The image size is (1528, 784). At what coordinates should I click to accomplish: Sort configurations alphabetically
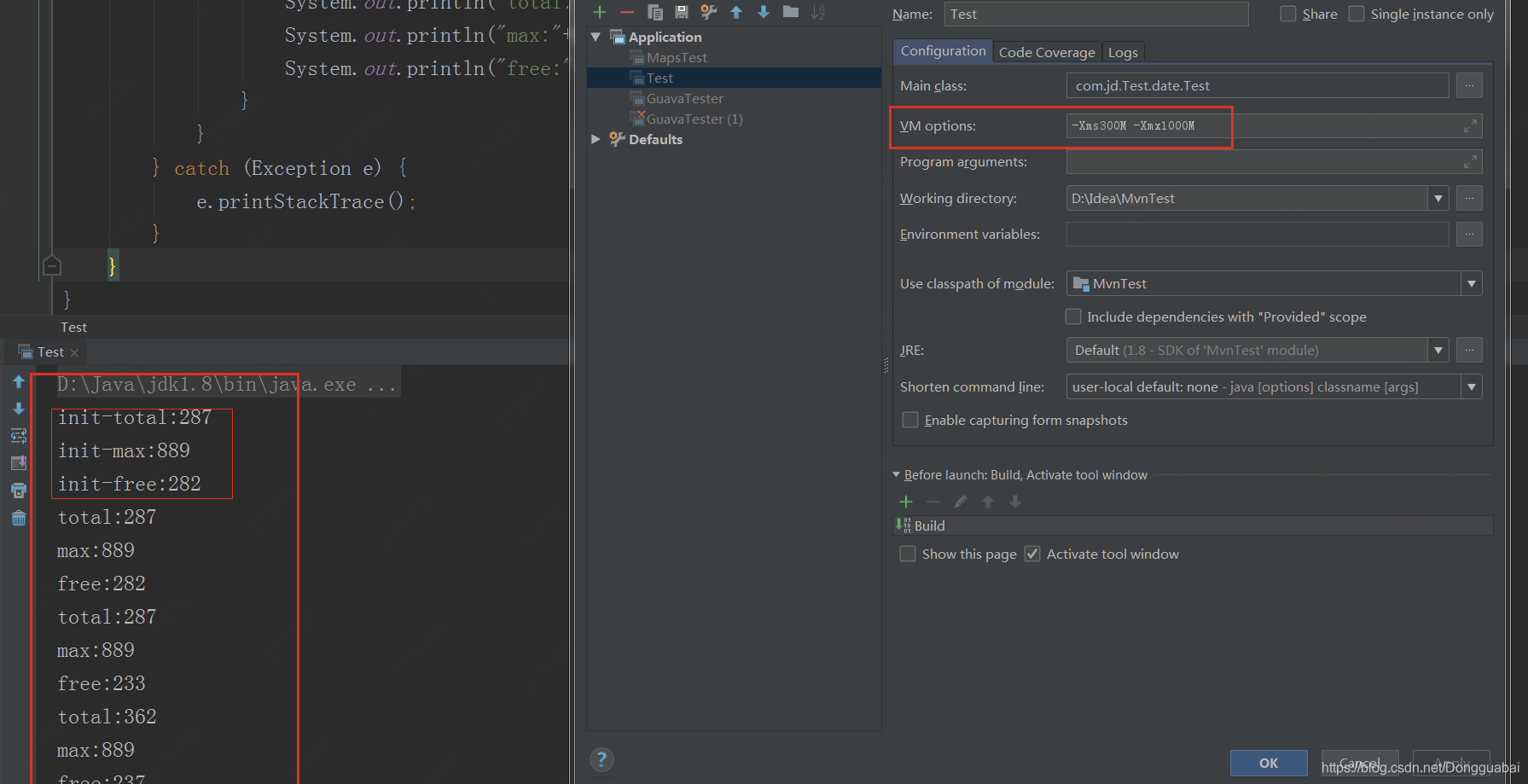coord(817,12)
